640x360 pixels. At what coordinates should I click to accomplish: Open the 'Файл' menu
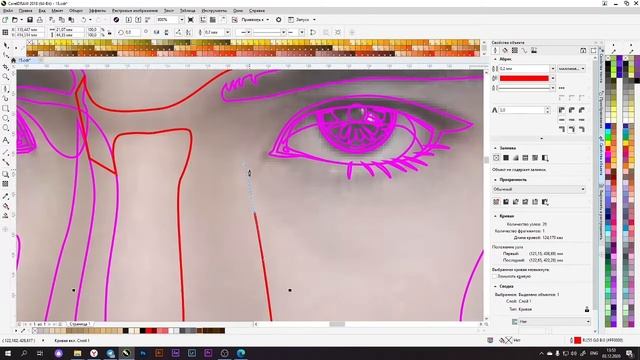point(8,11)
